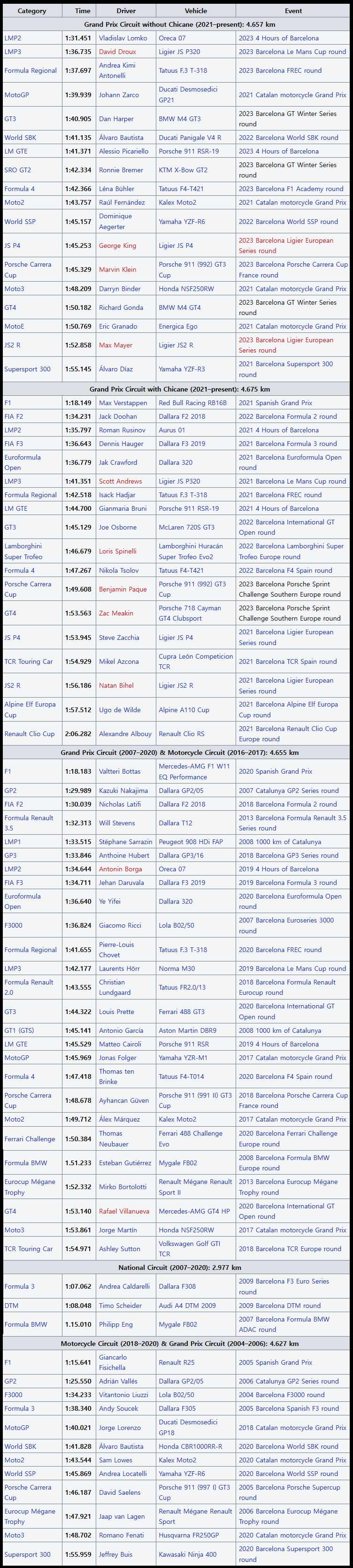Click the 2009 Barcelona DTM round link
Viewport: 353px width, 1568px height.
[279, 1306]
